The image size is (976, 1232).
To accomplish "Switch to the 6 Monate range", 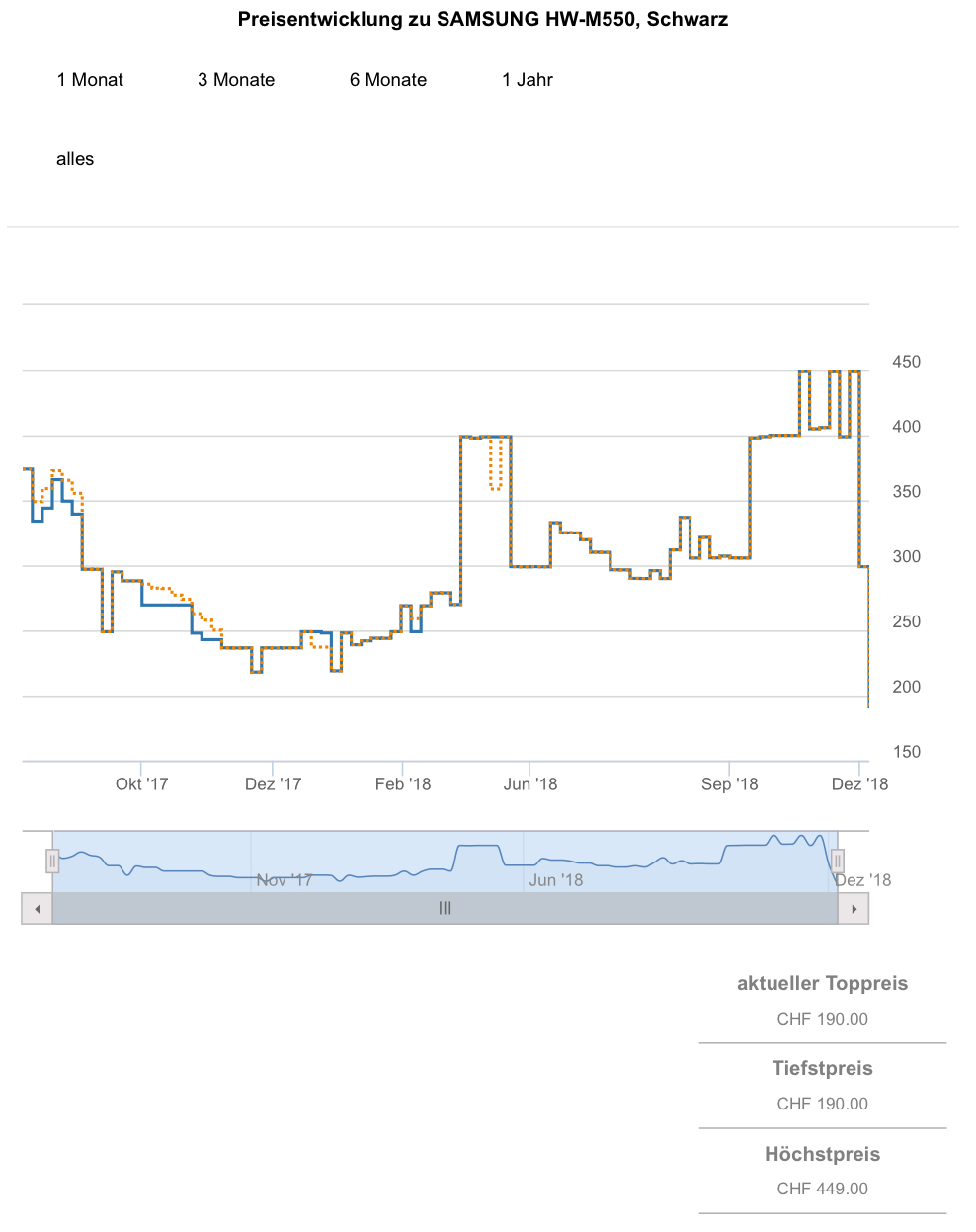I will [388, 80].
